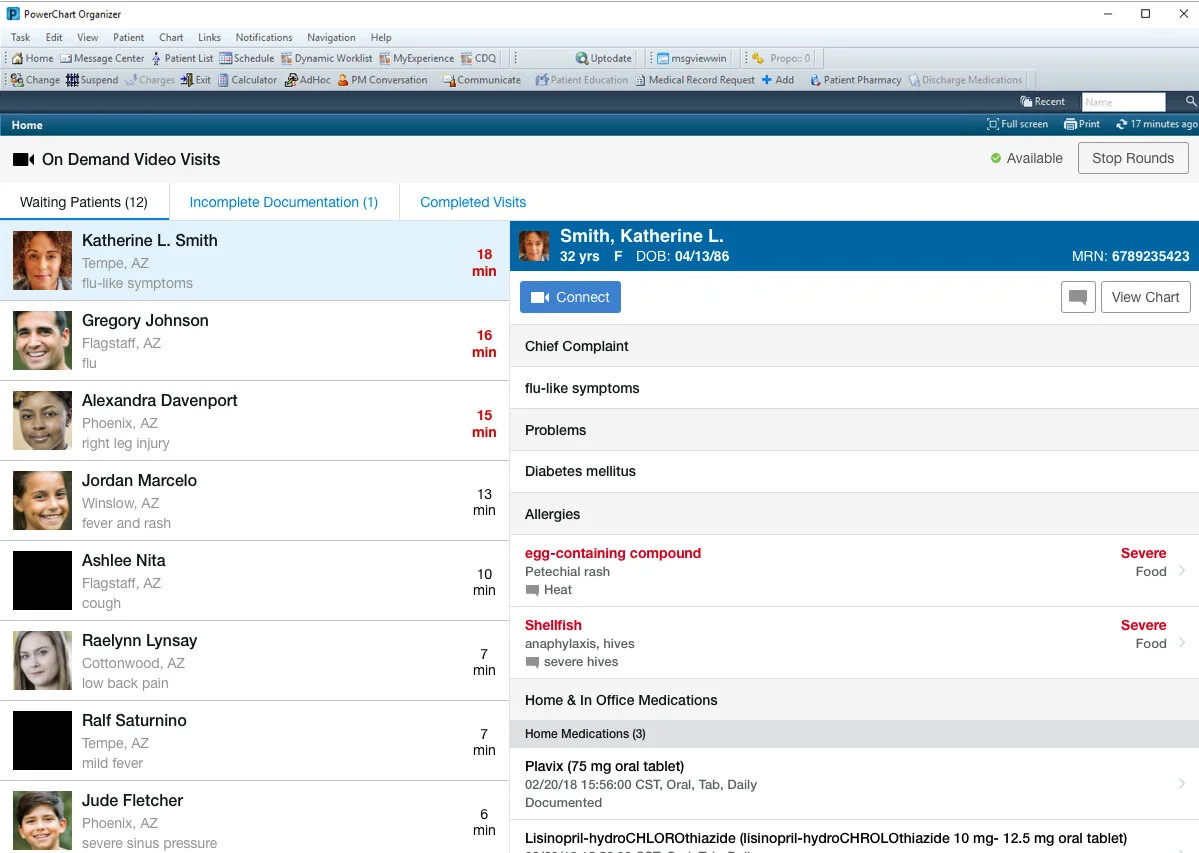1199x853 pixels.
Task: Click MRN 6789235423 in banner
Action: click(x=1130, y=257)
